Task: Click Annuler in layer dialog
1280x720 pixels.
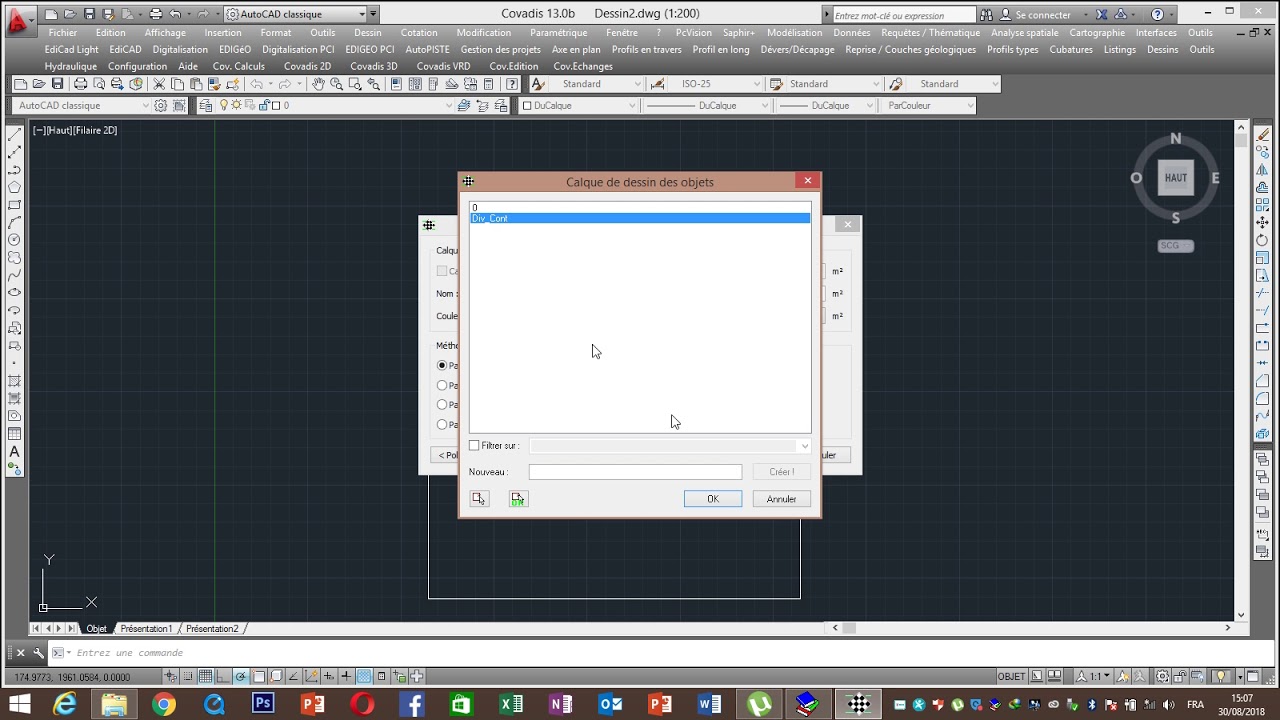Action: tap(781, 499)
